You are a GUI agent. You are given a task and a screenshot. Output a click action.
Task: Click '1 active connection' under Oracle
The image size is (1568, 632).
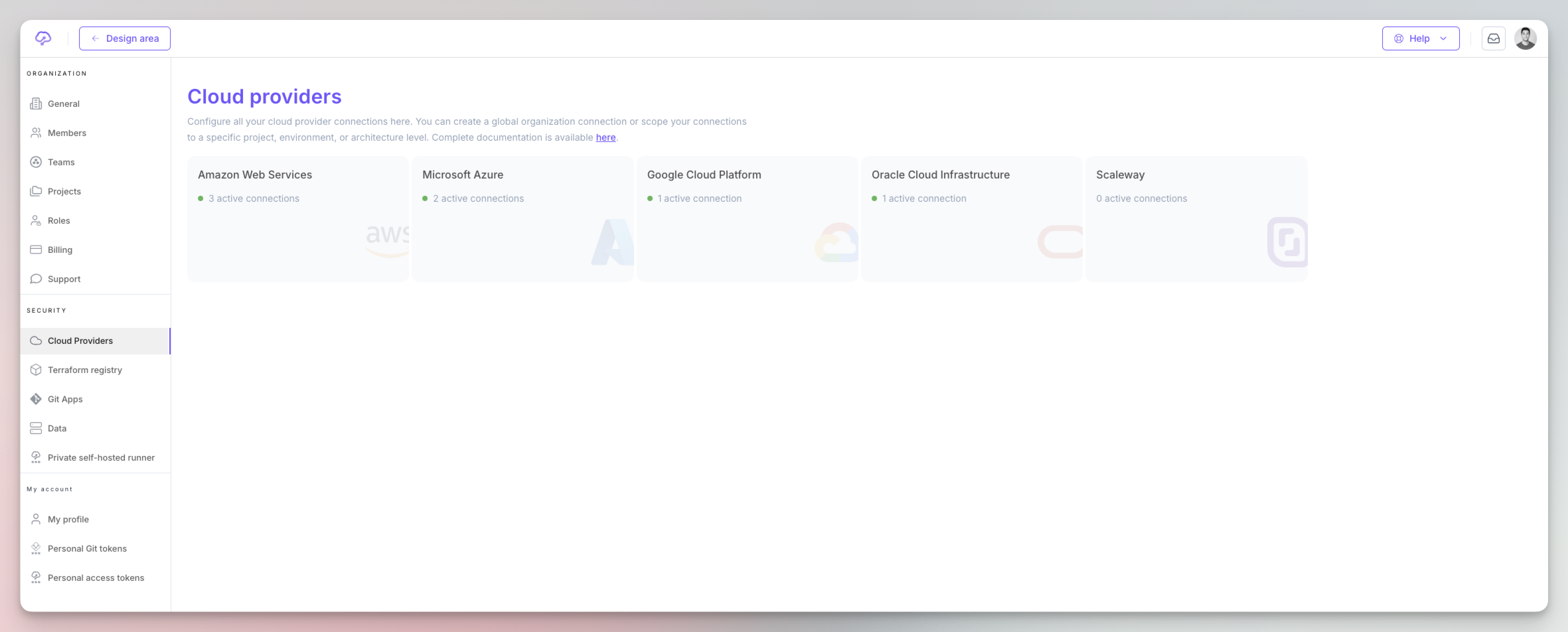(x=924, y=198)
